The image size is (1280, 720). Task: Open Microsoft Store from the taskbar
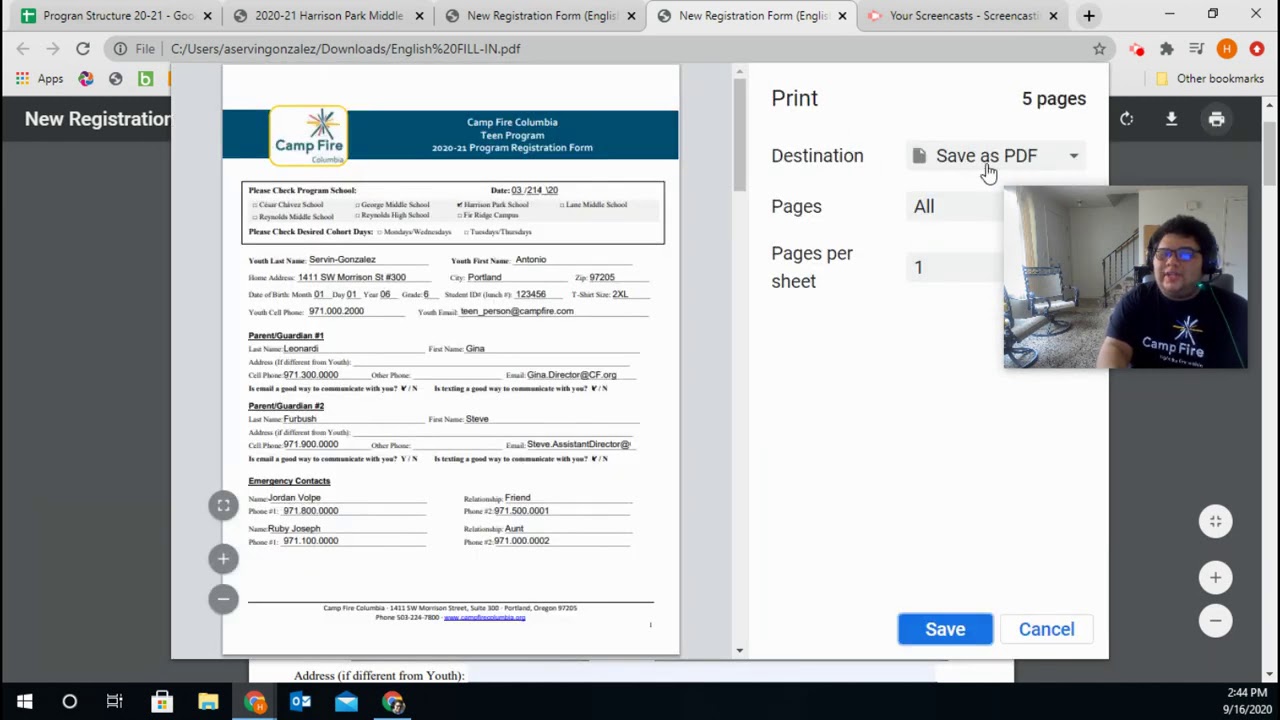161,702
